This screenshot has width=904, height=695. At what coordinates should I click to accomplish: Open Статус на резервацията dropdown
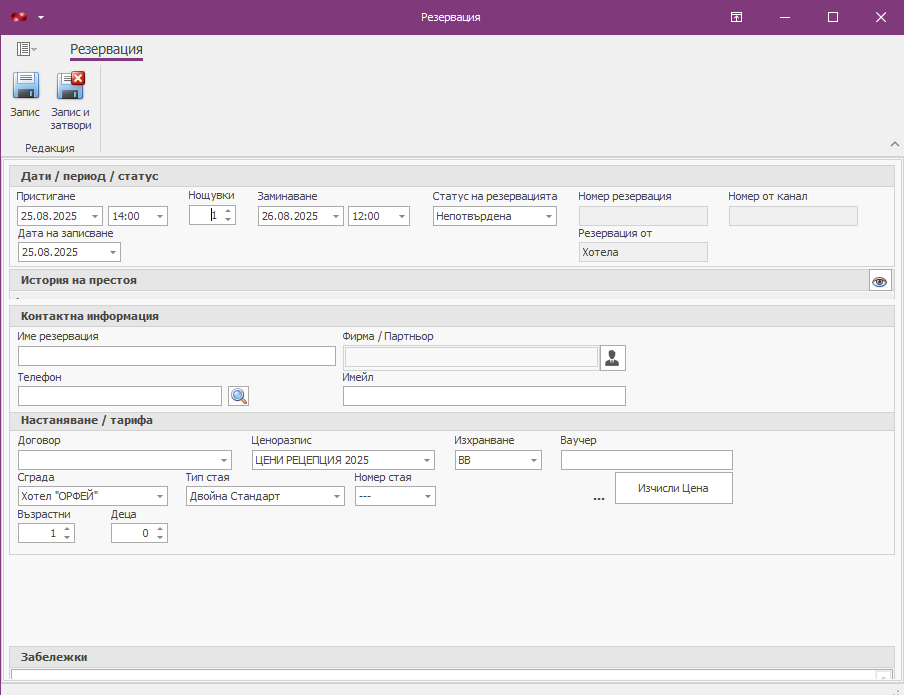pos(549,216)
